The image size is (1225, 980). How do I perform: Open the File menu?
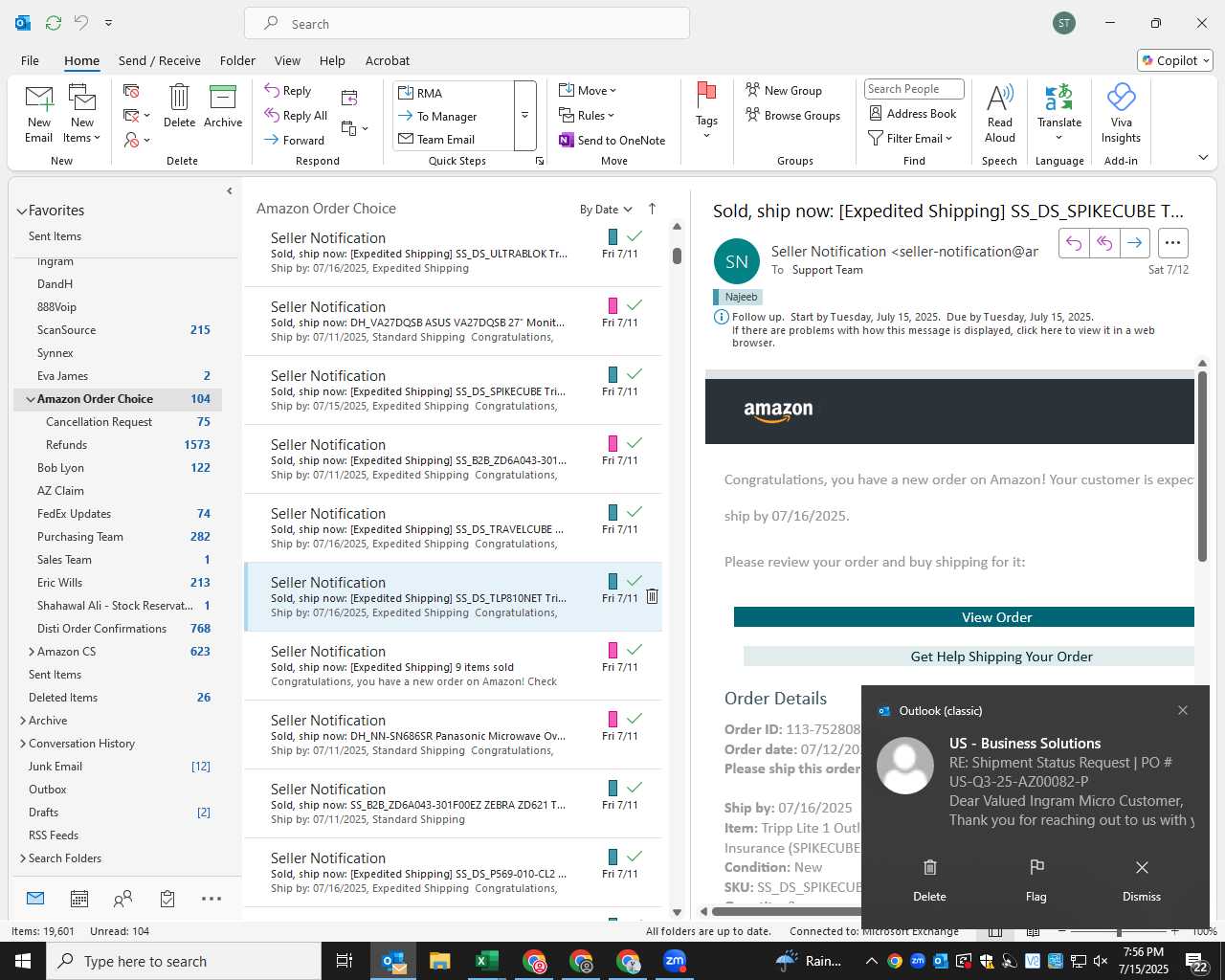(x=30, y=60)
